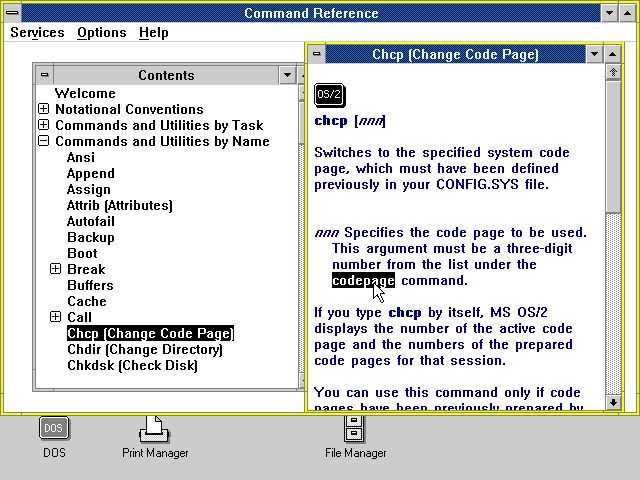The image size is (640, 480).
Task: Select Chcp (Change Code Page) entry
Action: click(150, 333)
